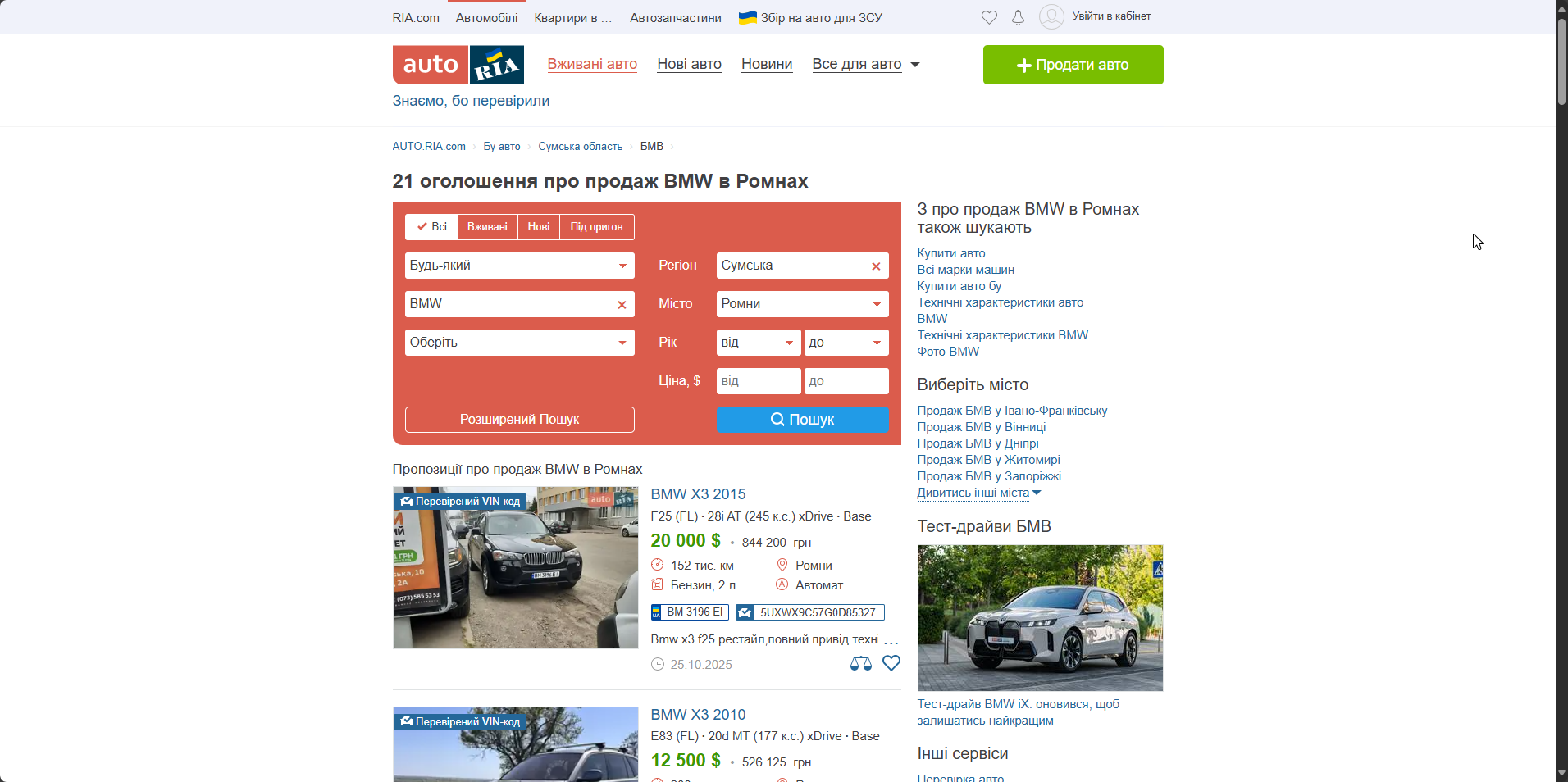Open the BMW X3 2010 car photo
The height and width of the screenshot is (782, 1568).
(516, 744)
